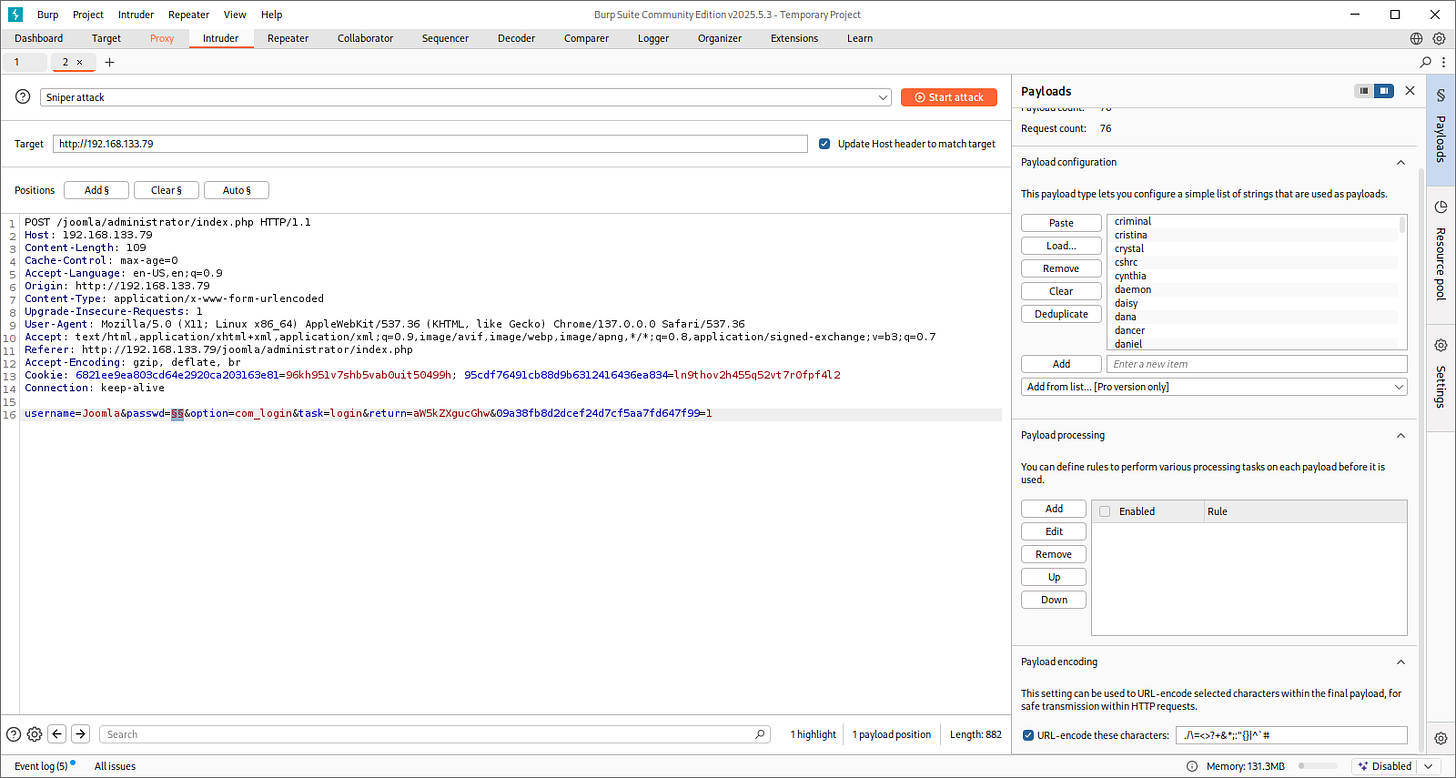Close Intruder tab 2
Image resolution: width=1456 pixels, height=778 pixels.
80,62
